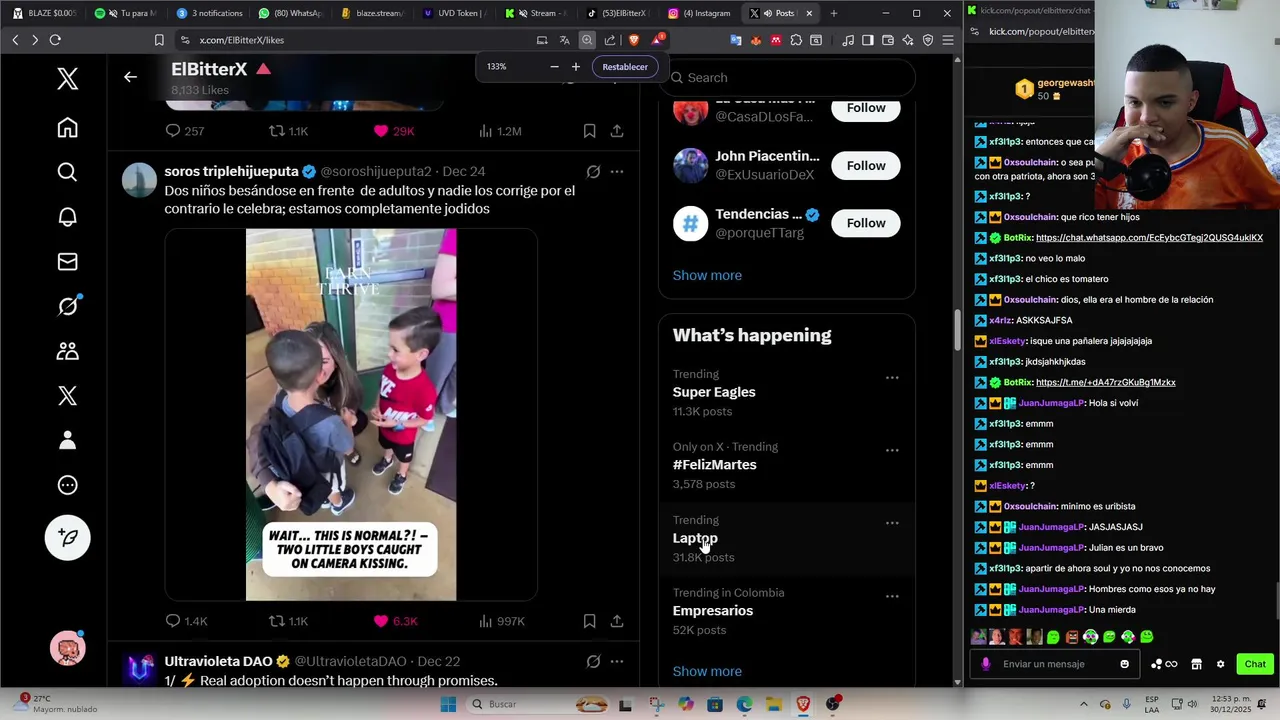Switch to 3 notifications browser tab
This screenshot has width=1280, height=720.
coord(209,13)
